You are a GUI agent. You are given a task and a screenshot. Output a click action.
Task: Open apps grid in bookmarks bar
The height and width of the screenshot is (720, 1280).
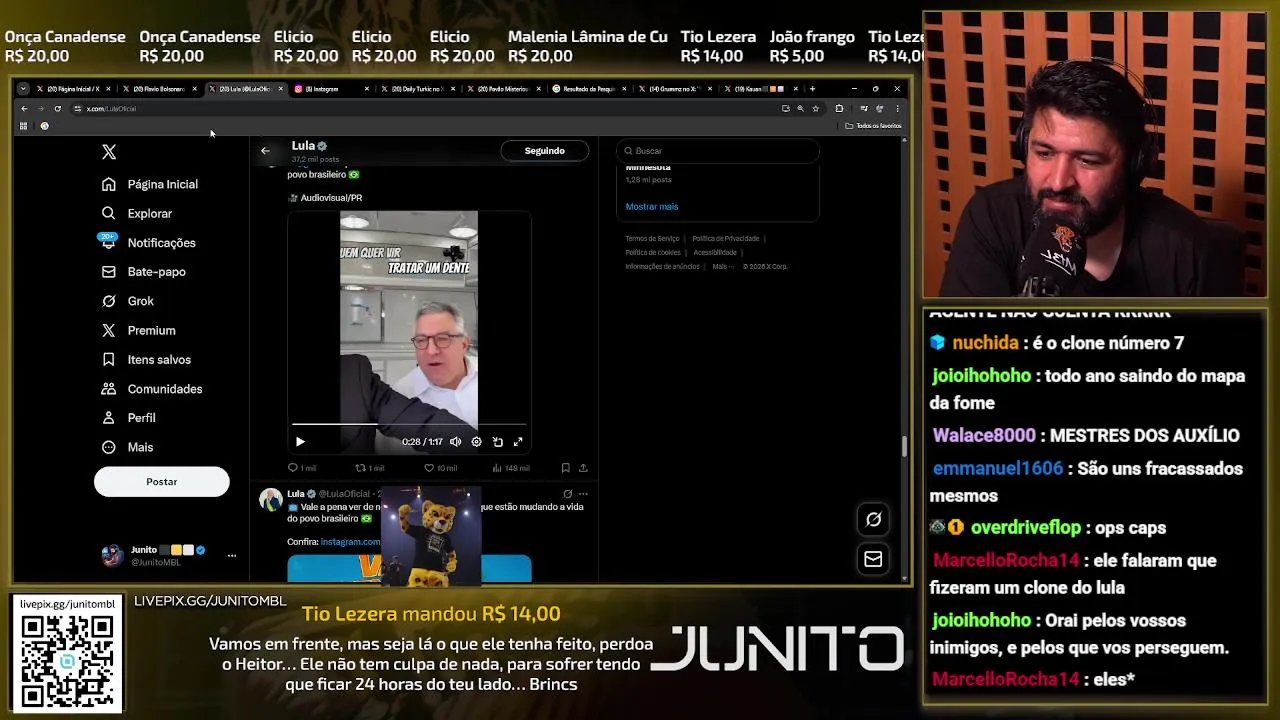(23, 126)
